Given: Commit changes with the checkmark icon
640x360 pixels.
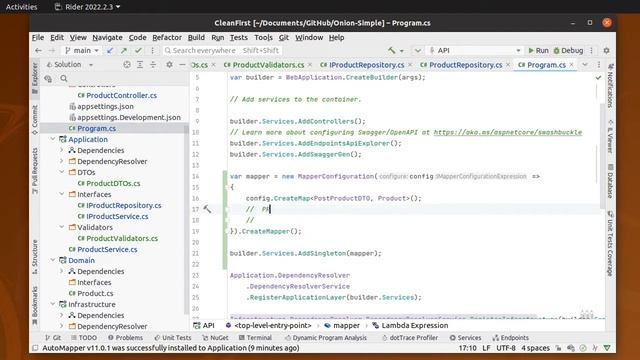Looking at the screenshot, I should point(138,51).
